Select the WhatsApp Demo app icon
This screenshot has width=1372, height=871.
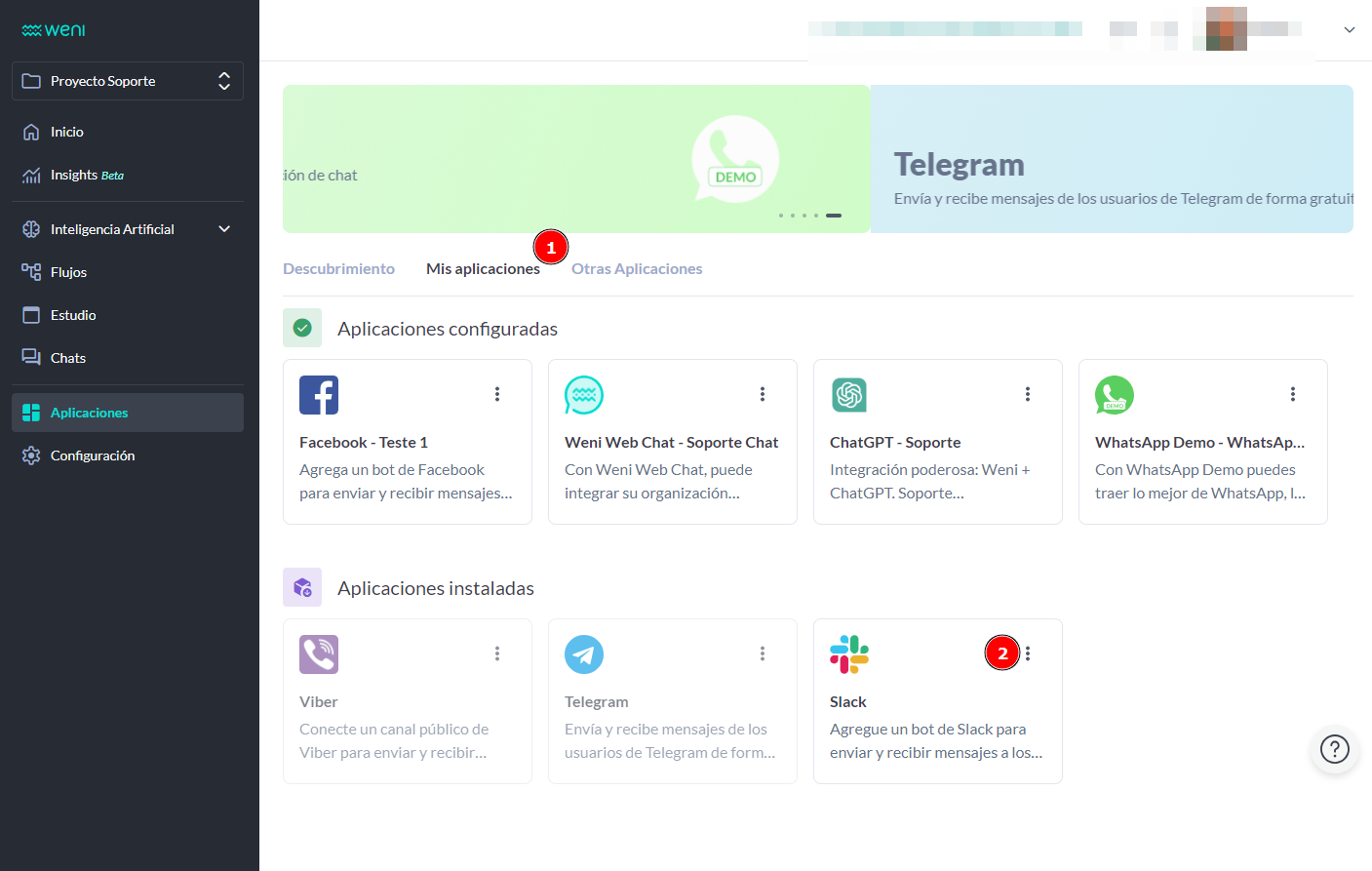[1114, 394]
